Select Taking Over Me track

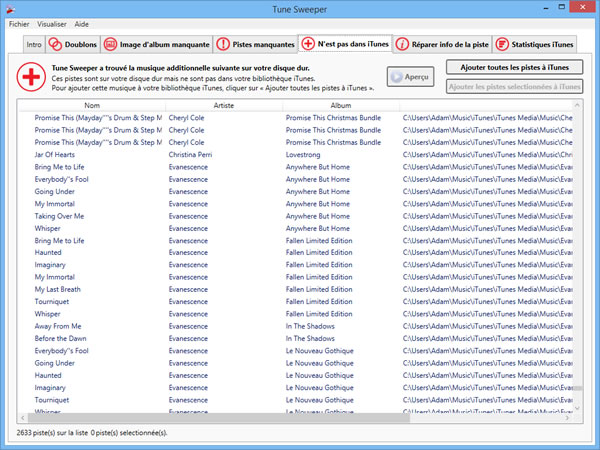tap(59, 216)
